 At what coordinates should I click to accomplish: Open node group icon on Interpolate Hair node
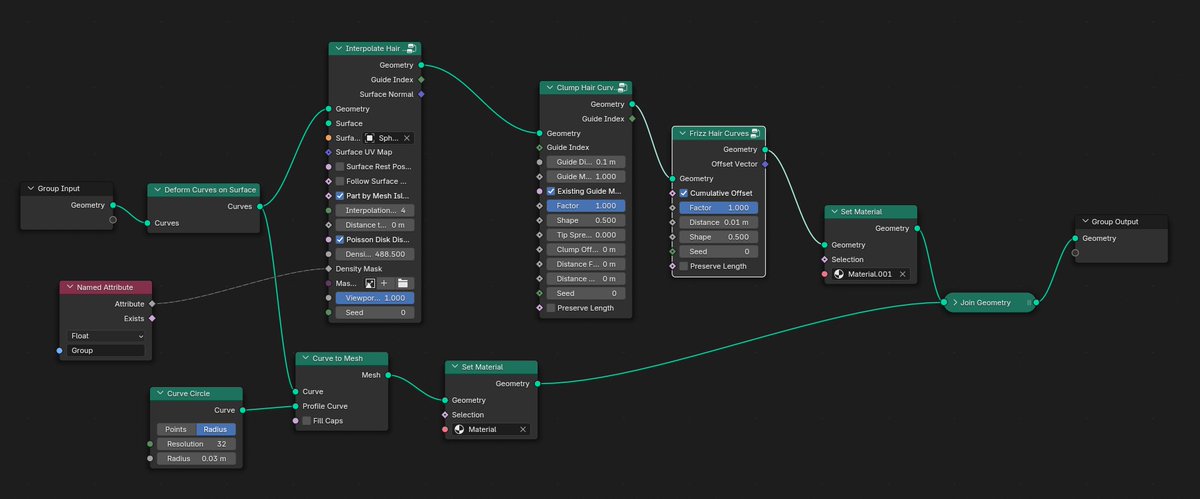coord(413,48)
